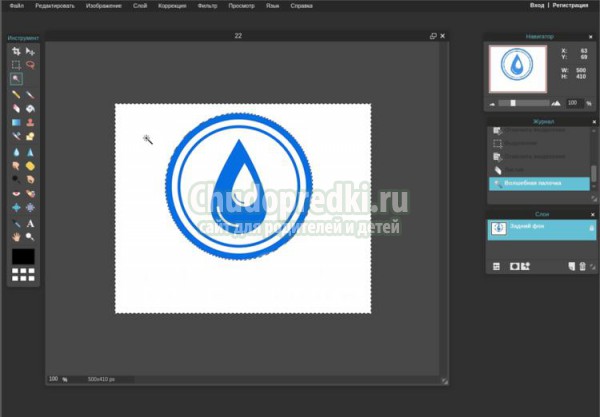Delete layer with trash icon
600x417 pixels.
click(x=582, y=266)
